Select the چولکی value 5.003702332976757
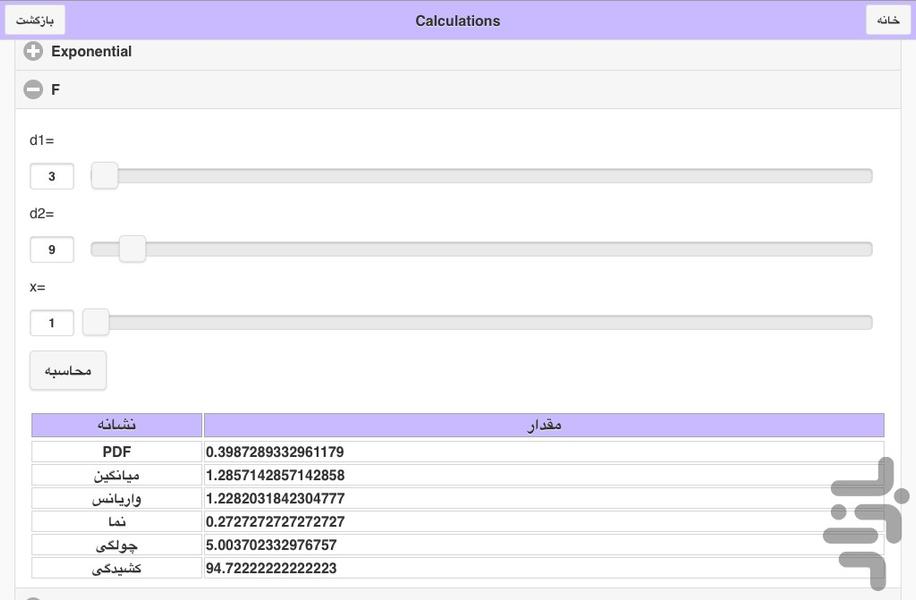Image resolution: width=916 pixels, height=600 pixels. [x=271, y=545]
